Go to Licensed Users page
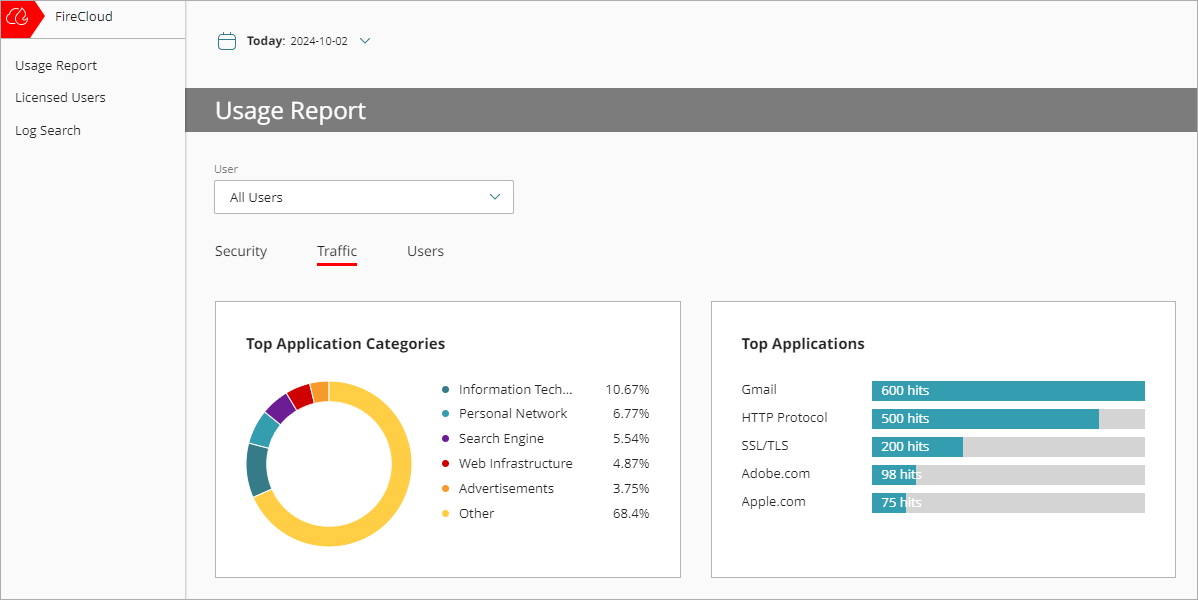Viewport: 1198px width, 600px height. point(60,98)
